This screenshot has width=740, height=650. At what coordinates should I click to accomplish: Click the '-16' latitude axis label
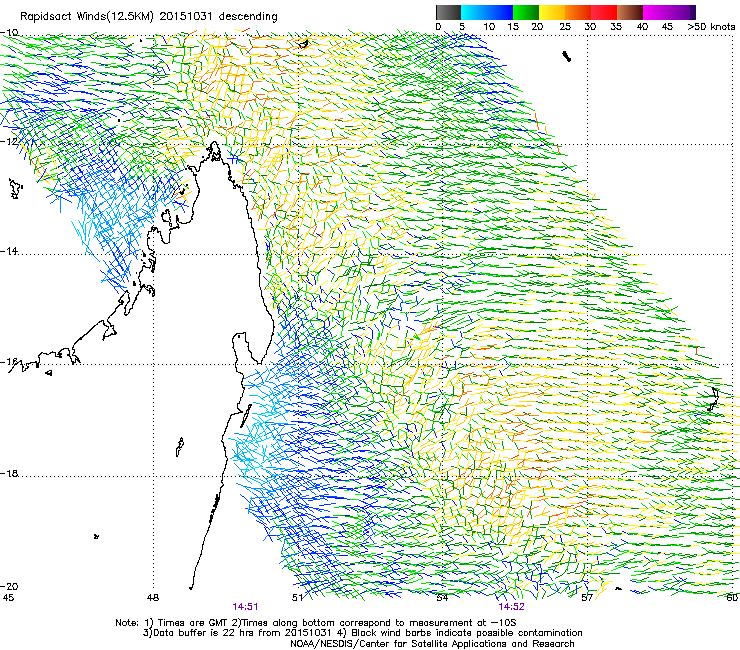tap(9, 362)
